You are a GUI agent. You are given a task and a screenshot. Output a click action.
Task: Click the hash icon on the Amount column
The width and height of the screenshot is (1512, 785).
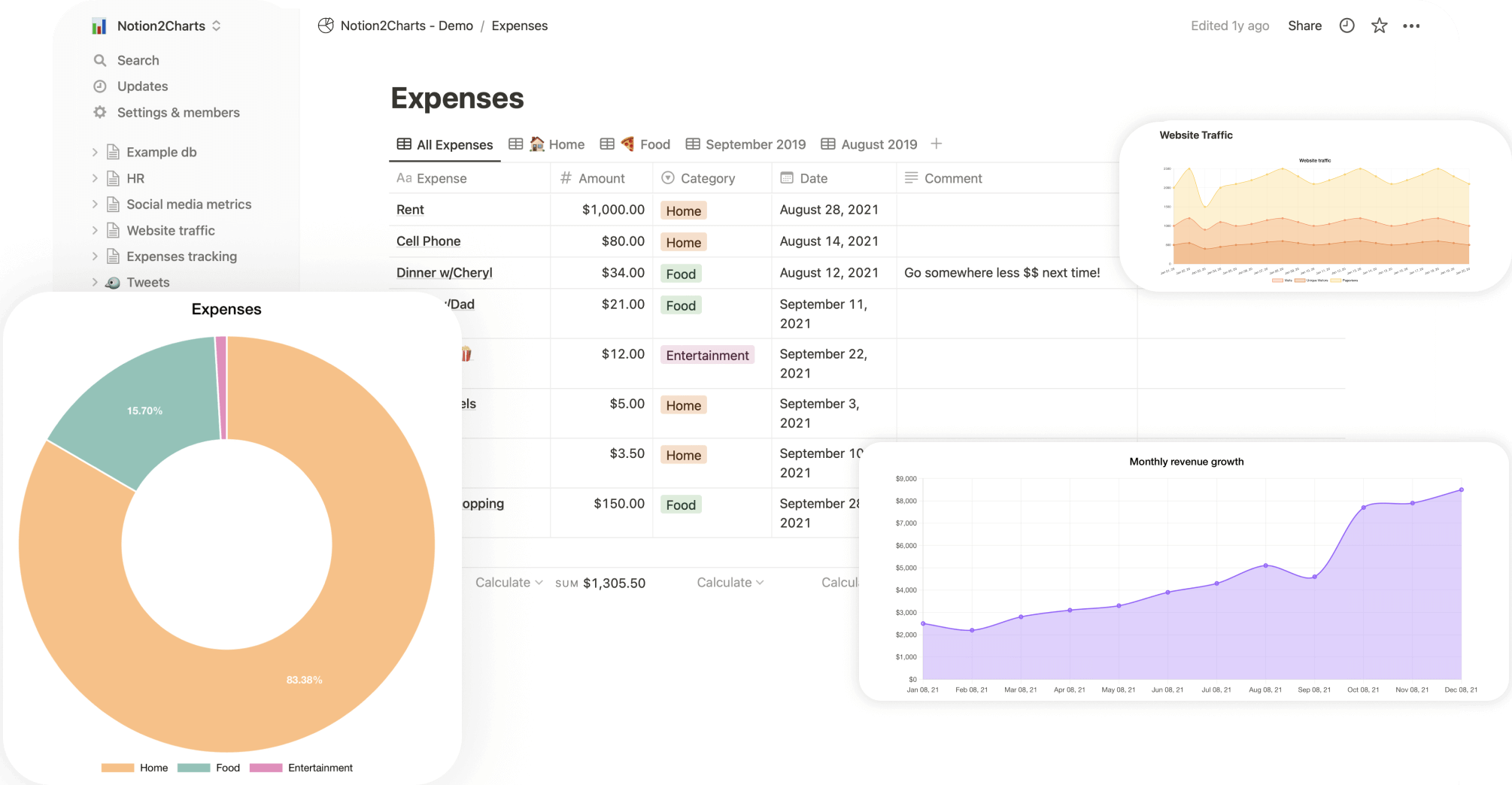565,178
